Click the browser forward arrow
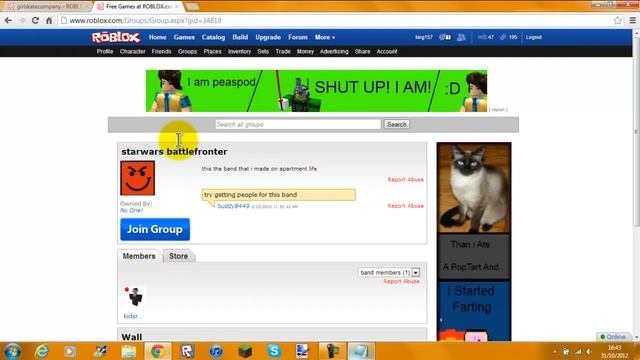Image resolution: width=640 pixels, height=360 pixels. [x=22, y=20]
